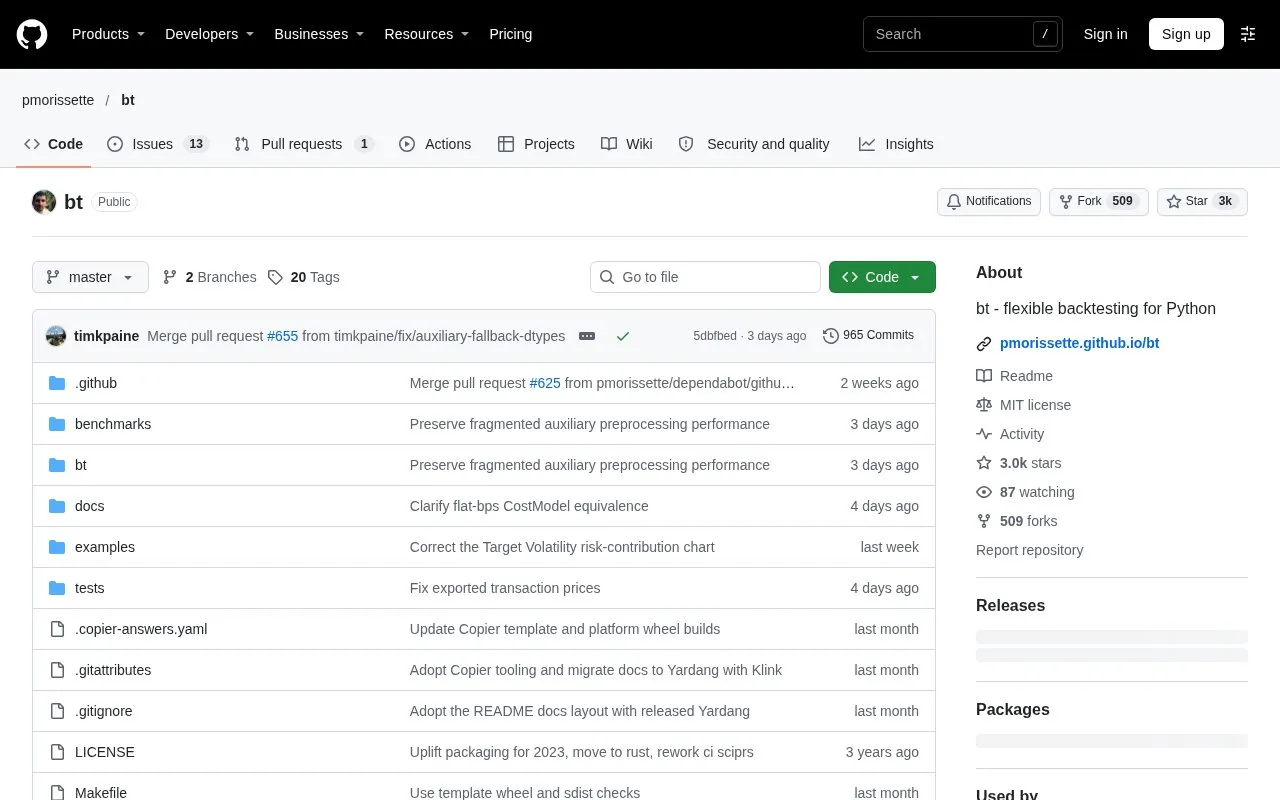This screenshot has width=1280, height=800.
Task: Click the GitHub logo icon
Action: (x=32, y=34)
